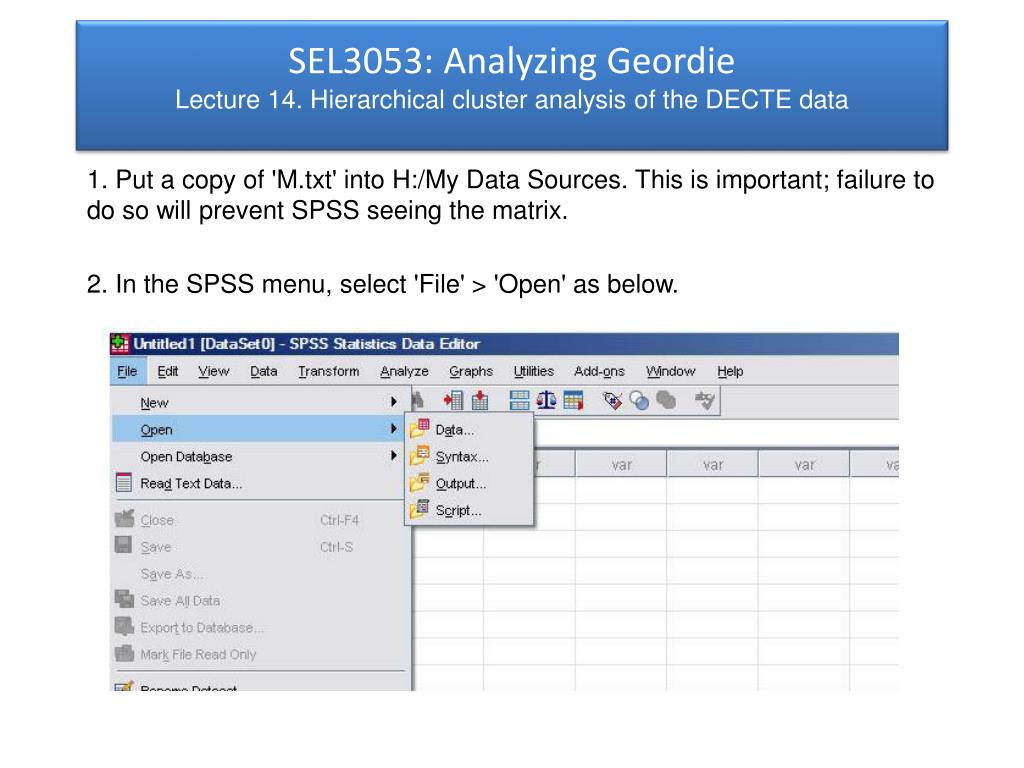The image size is (1024, 768).
Task: Click the folder icon beside Syntax...
Action: pos(419,456)
